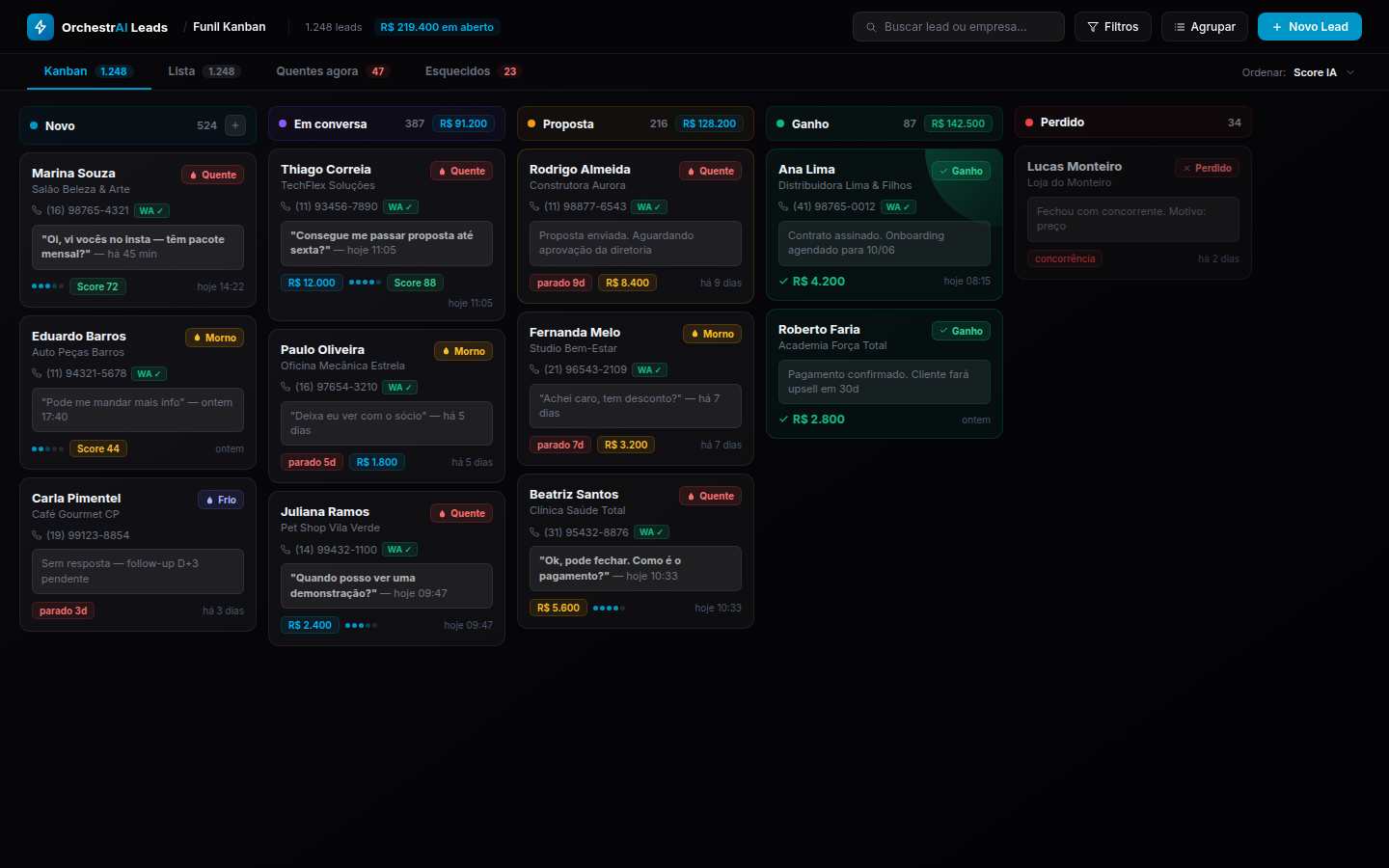Click score dots indicator on Thiago Correia card
Viewport: 1389px width, 868px height.
coord(365,283)
